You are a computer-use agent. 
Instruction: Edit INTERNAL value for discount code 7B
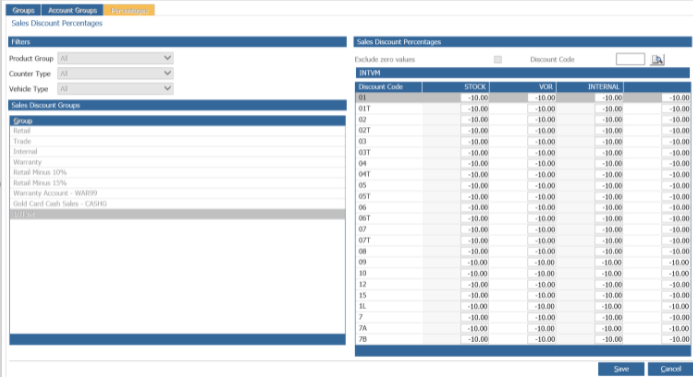pos(609,339)
